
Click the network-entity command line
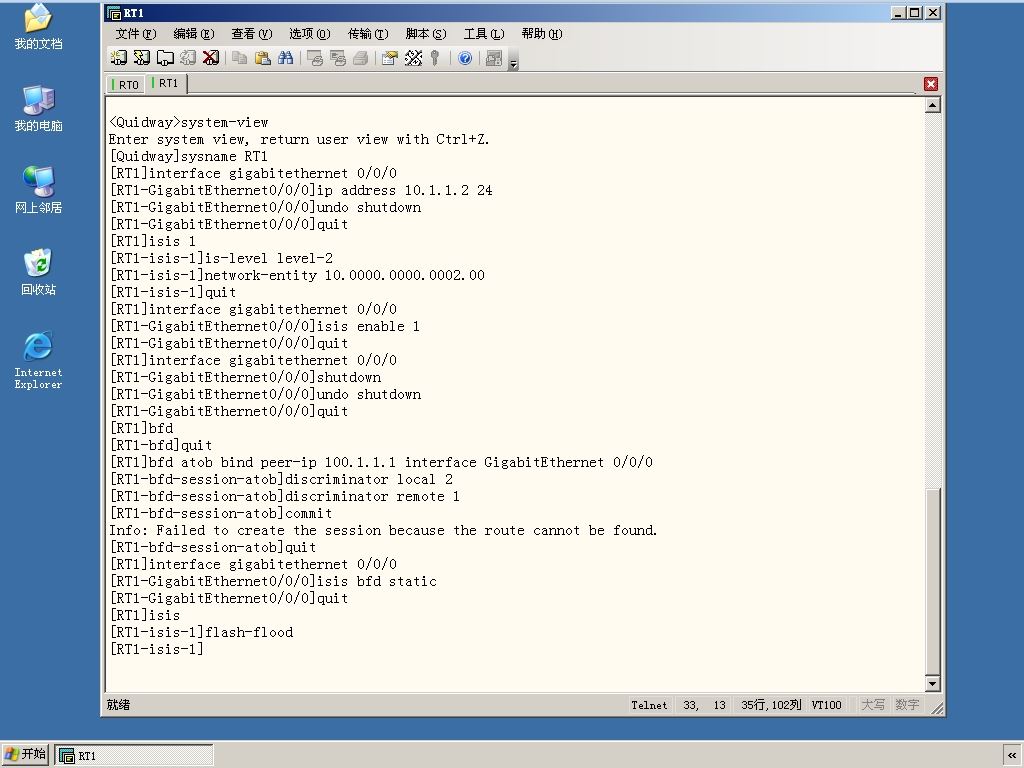297,276
